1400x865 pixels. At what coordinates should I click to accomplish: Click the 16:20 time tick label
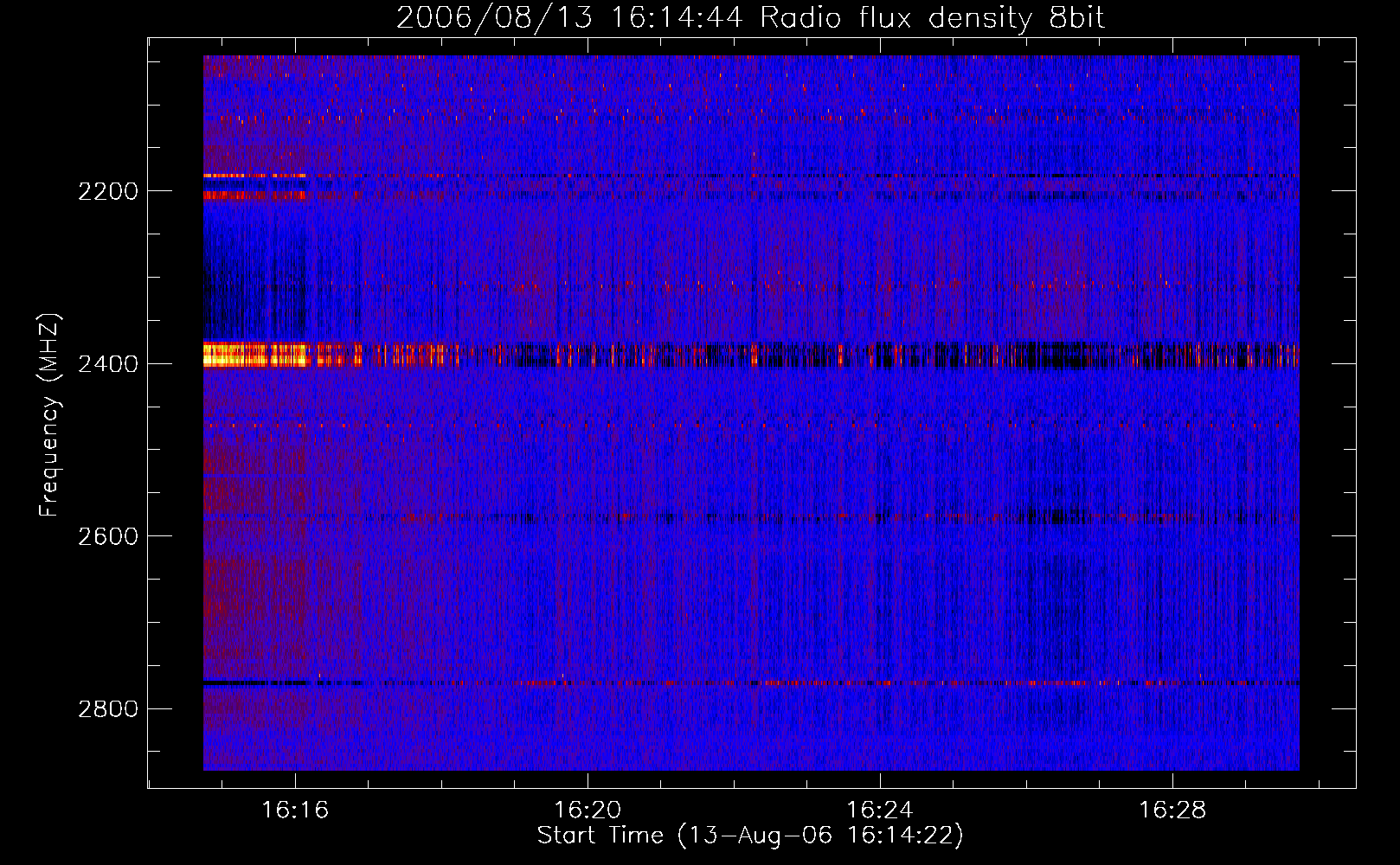coord(588,811)
